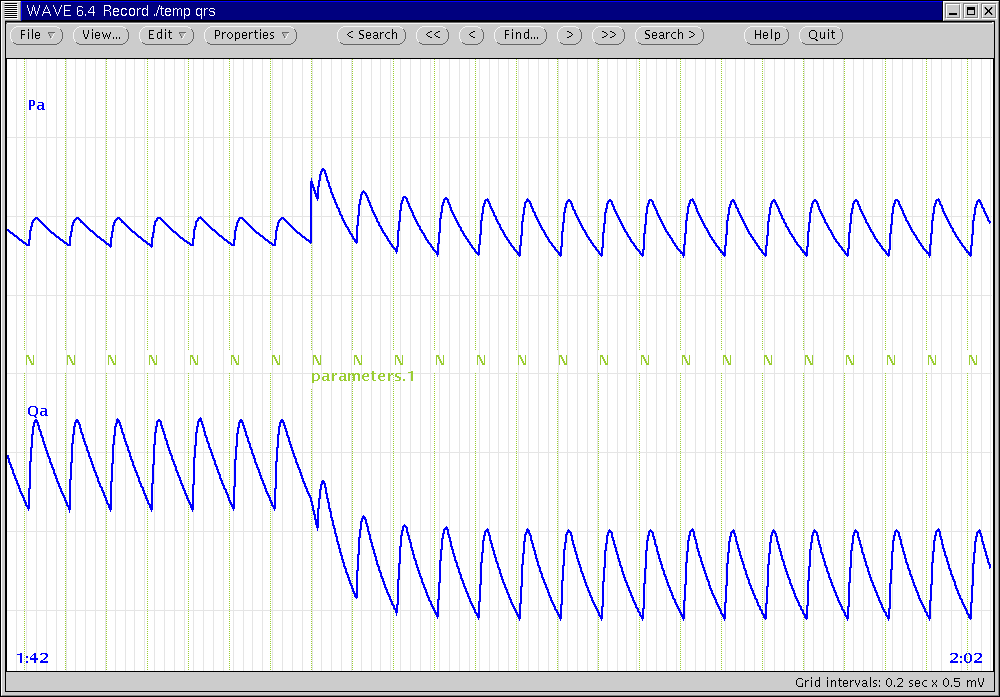Open the window menu icon in title bar
Viewport: 1000px width, 697px height.
(11, 10)
